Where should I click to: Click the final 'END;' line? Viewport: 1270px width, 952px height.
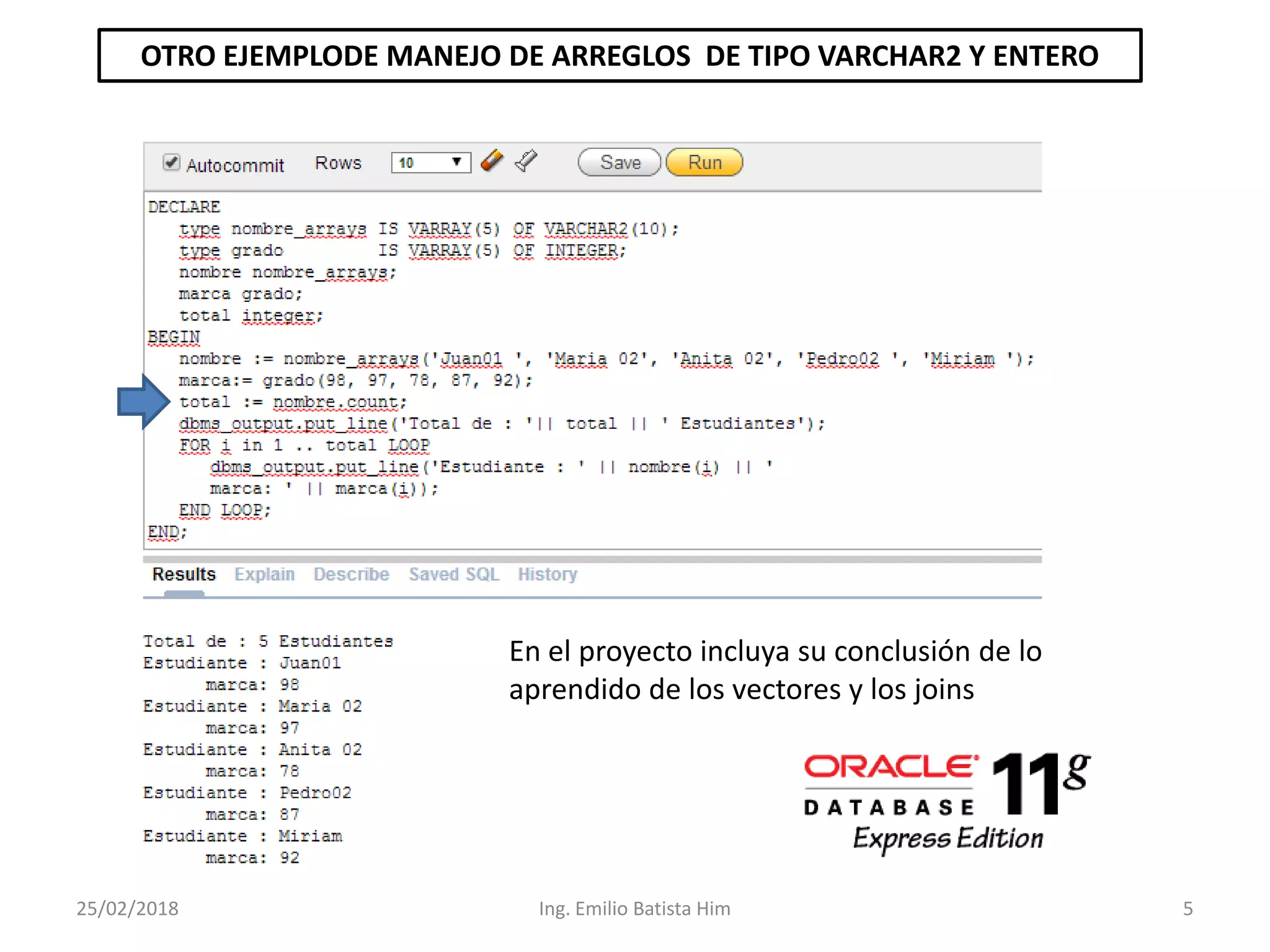coord(167,532)
